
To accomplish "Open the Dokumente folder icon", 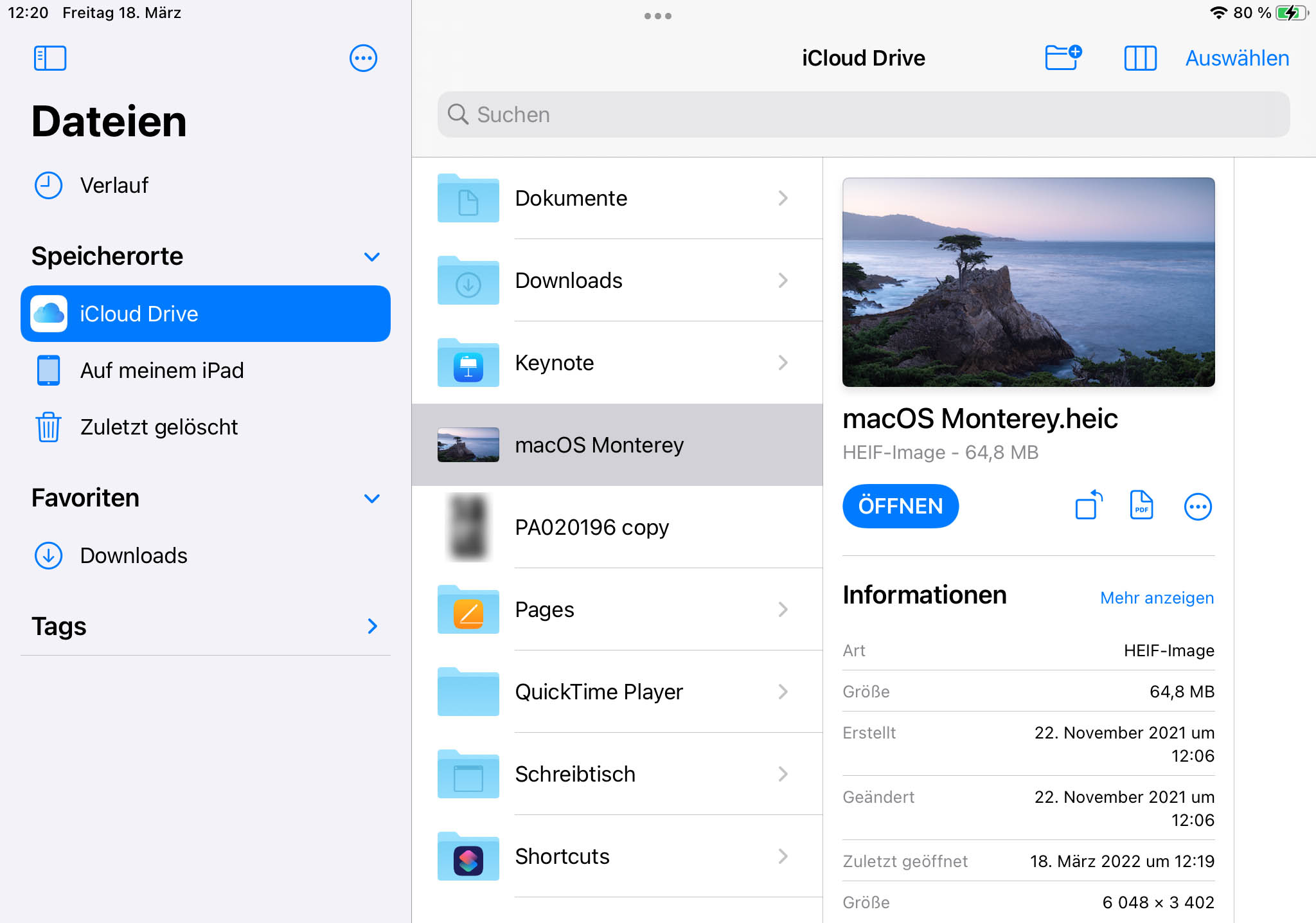I will pos(468,198).
